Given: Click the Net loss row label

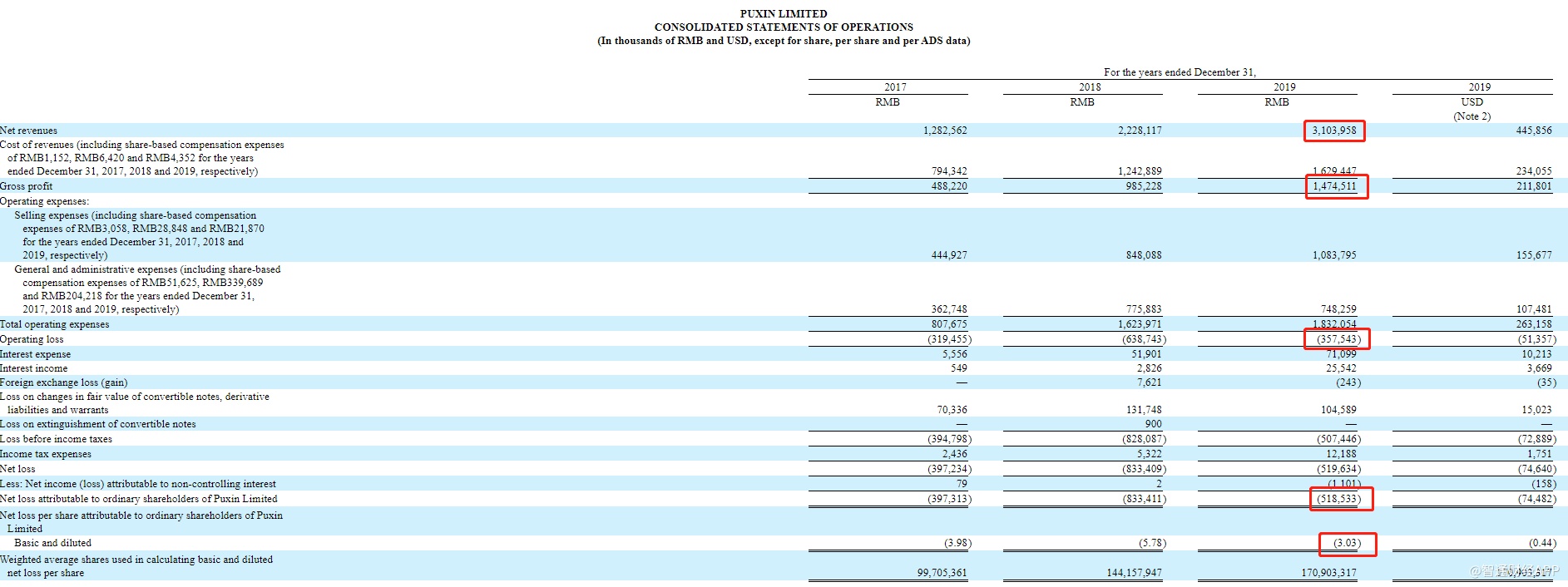Looking at the screenshot, I should (x=17, y=469).
